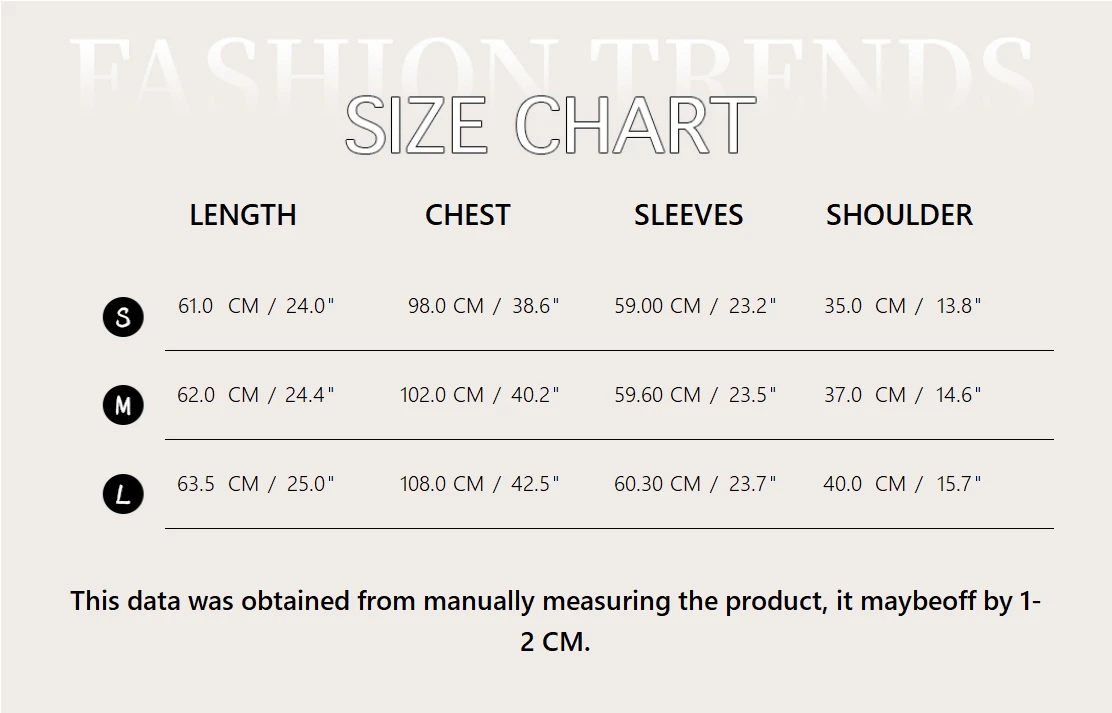Click the L size badge icon
Image resolution: width=1112 pixels, height=713 pixels.
click(123, 494)
